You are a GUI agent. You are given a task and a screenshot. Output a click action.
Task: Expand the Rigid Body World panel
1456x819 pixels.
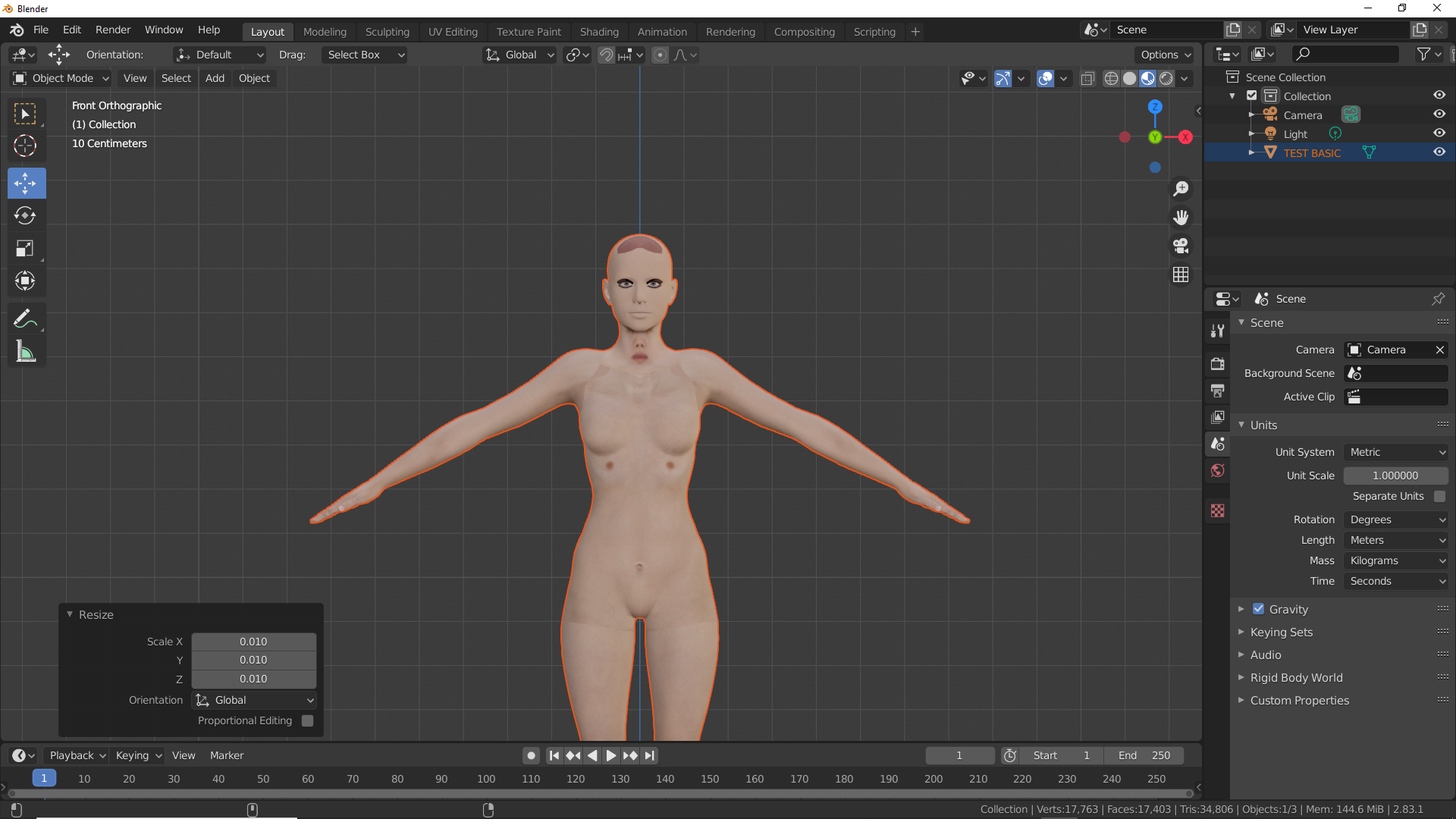pos(1296,677)
